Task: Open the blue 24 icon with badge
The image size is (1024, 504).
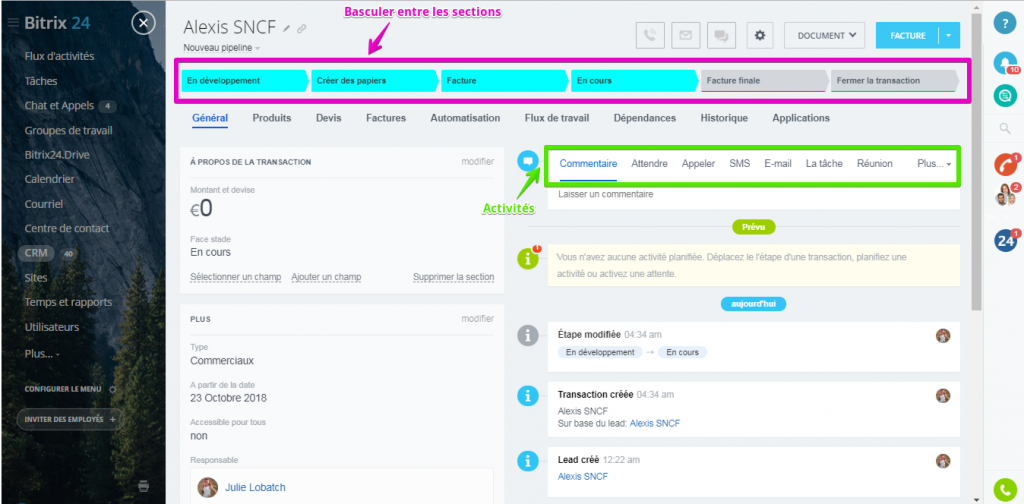Action: pos(1004,241)
